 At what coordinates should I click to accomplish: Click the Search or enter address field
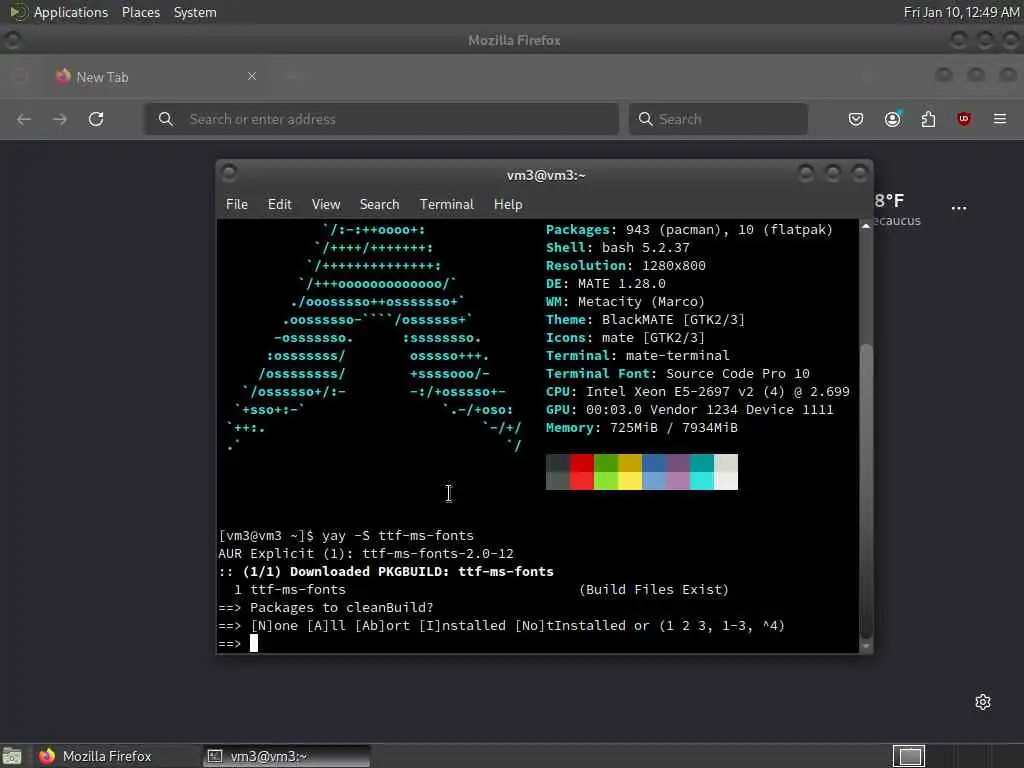click(381, 119)
